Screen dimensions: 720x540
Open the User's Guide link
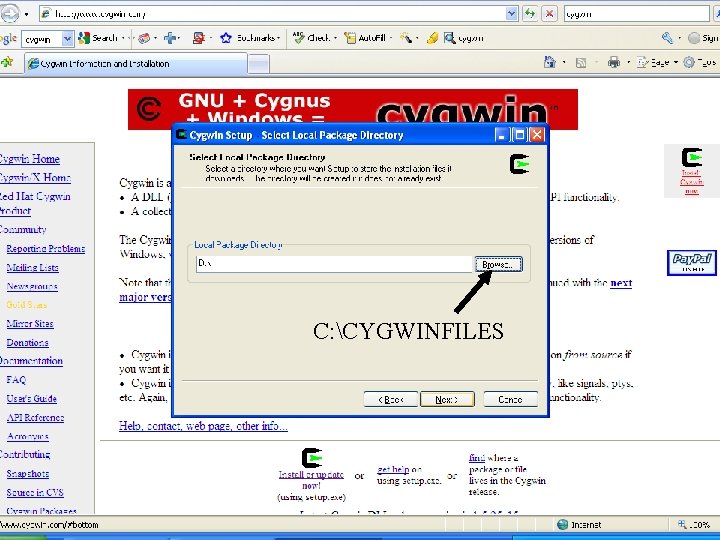pyautogui.click(x=31, y=399)
